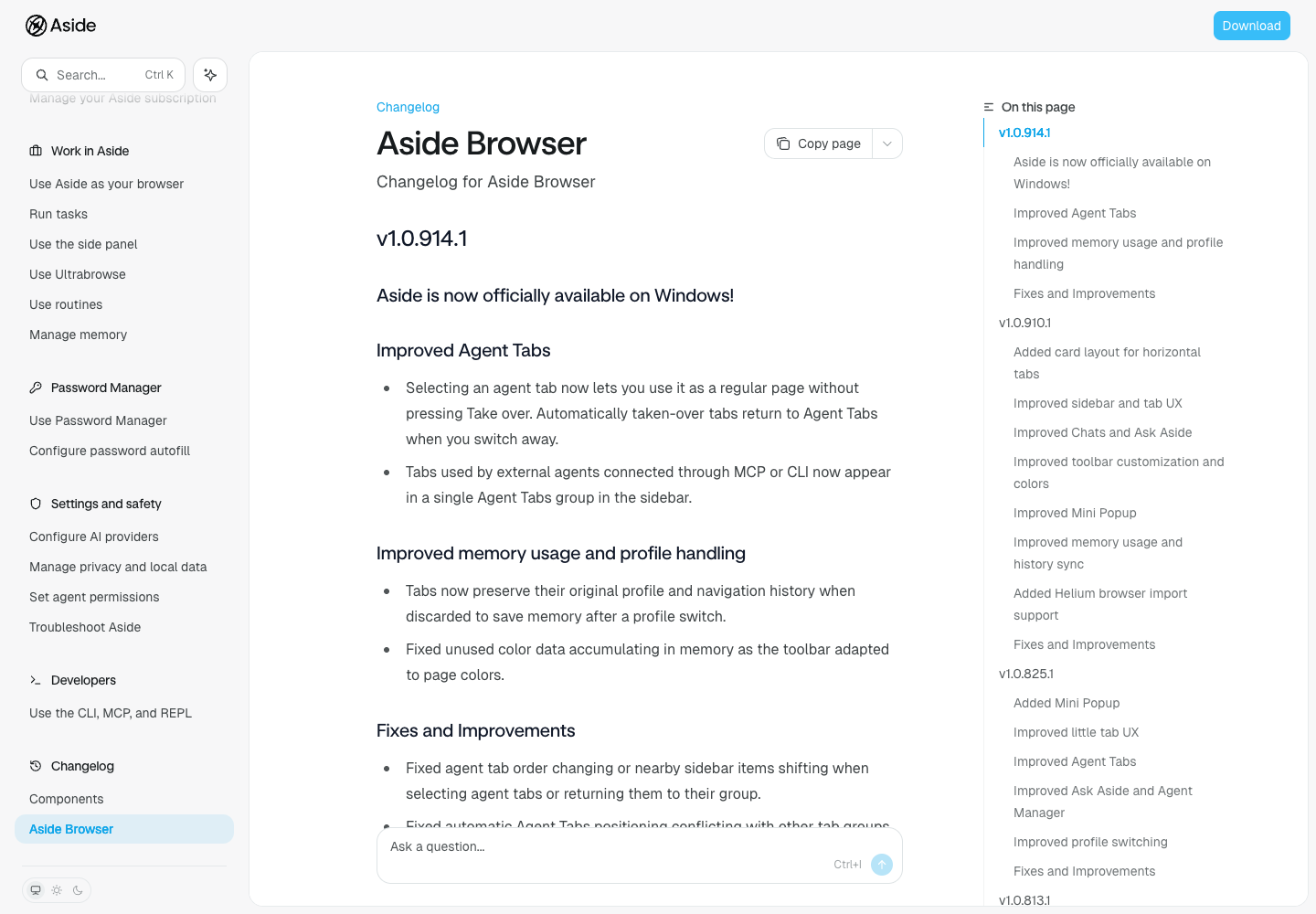Click the search magnifier icon
This screenshot has width=1316, height=914.
(42, 75)
